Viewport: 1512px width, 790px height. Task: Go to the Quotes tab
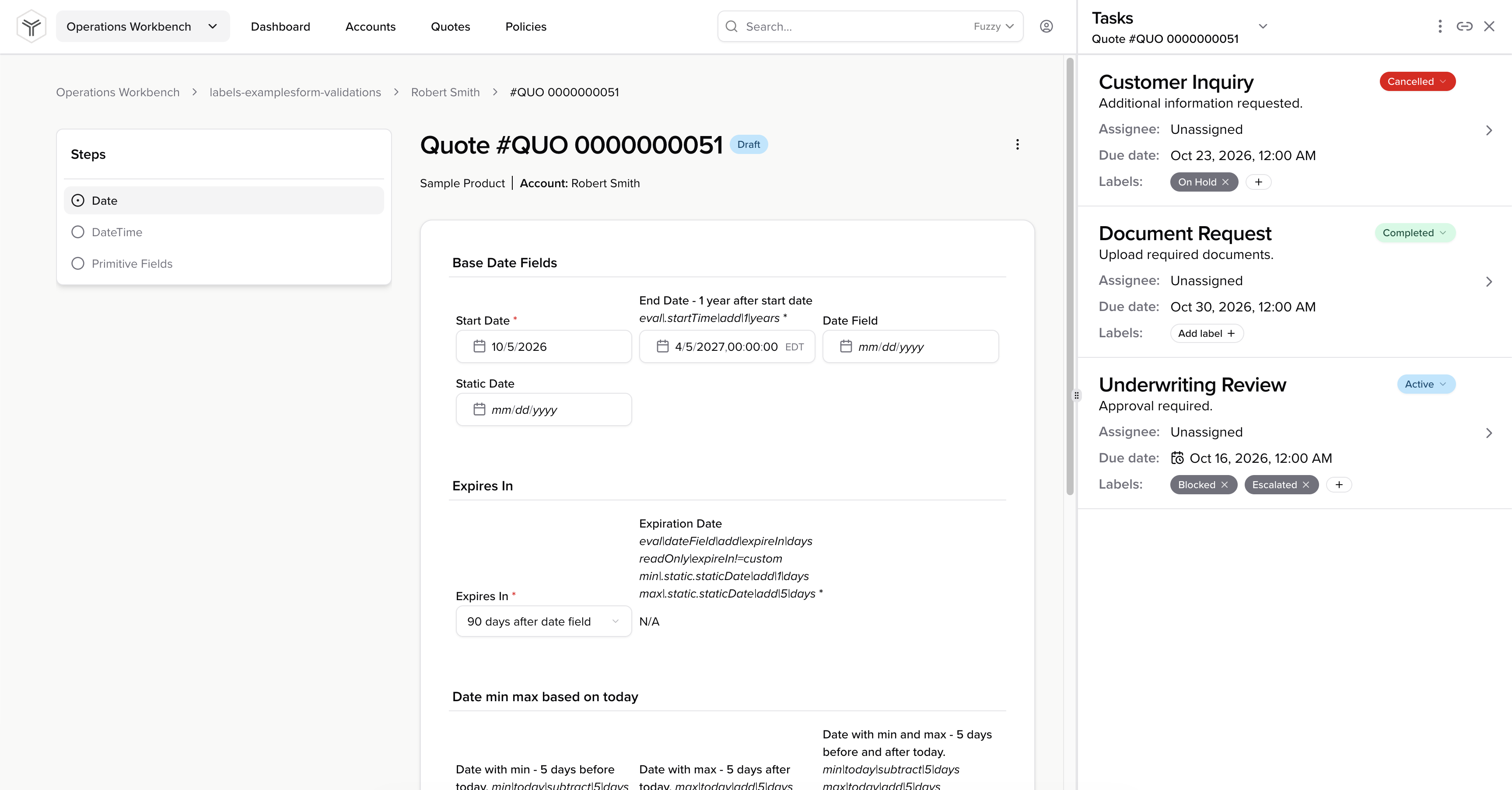tap(450, 26)
